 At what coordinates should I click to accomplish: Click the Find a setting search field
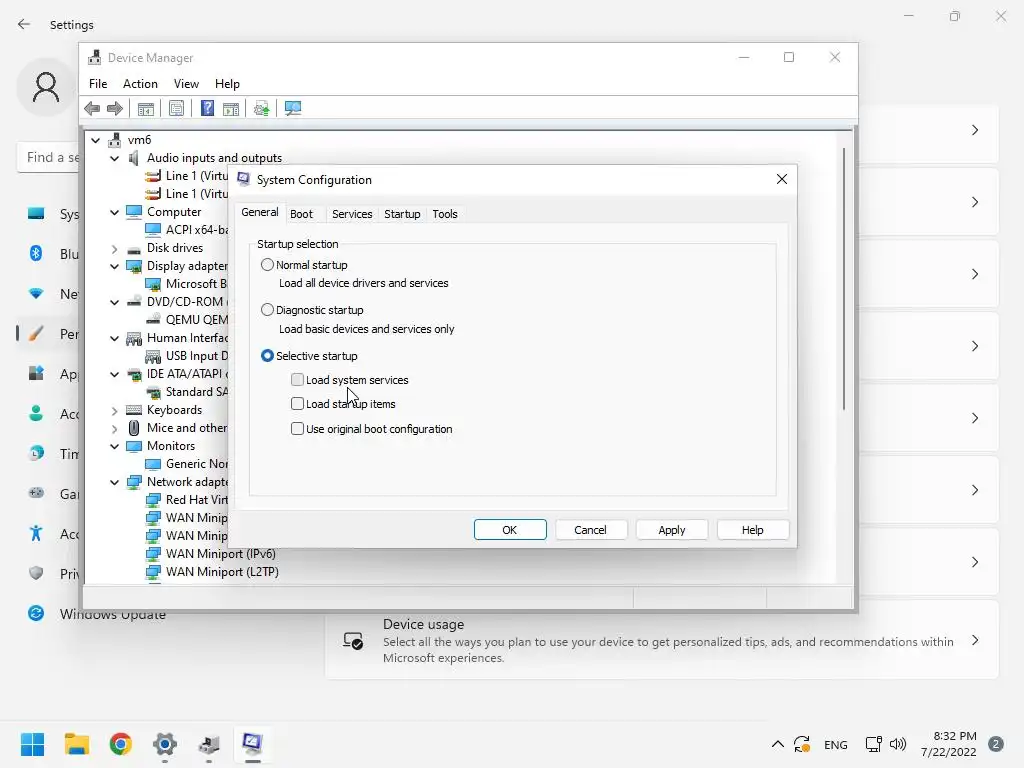[x=50, y=157]
